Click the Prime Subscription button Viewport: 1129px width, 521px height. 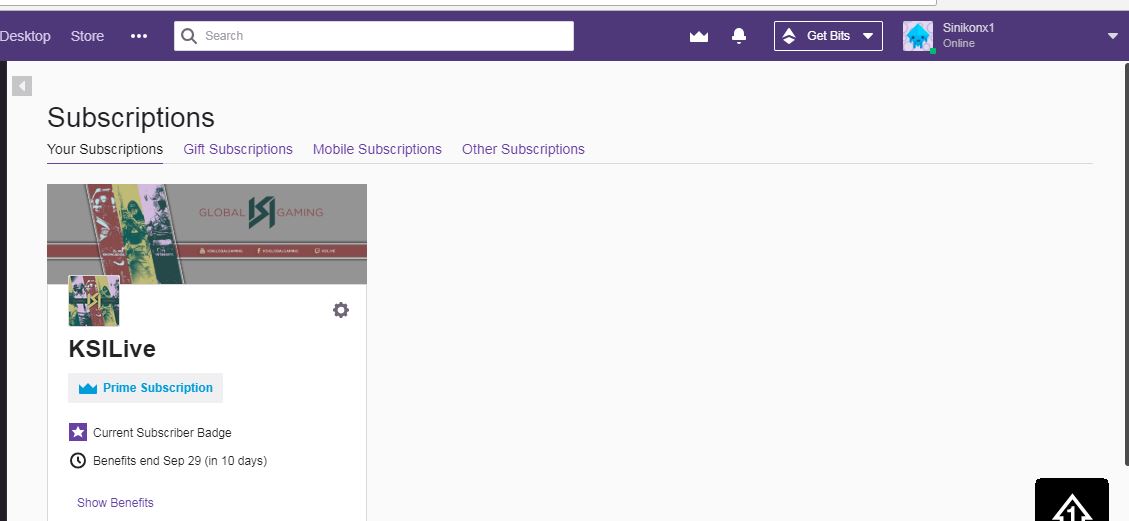point(146,388)
